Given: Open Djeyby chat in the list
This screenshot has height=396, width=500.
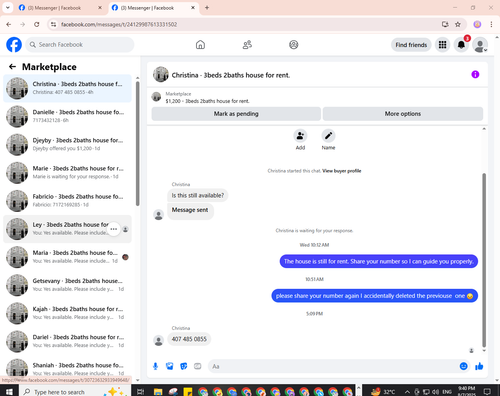Looking at the screenshot, I should pyautogui.click(x=67, y=145).
